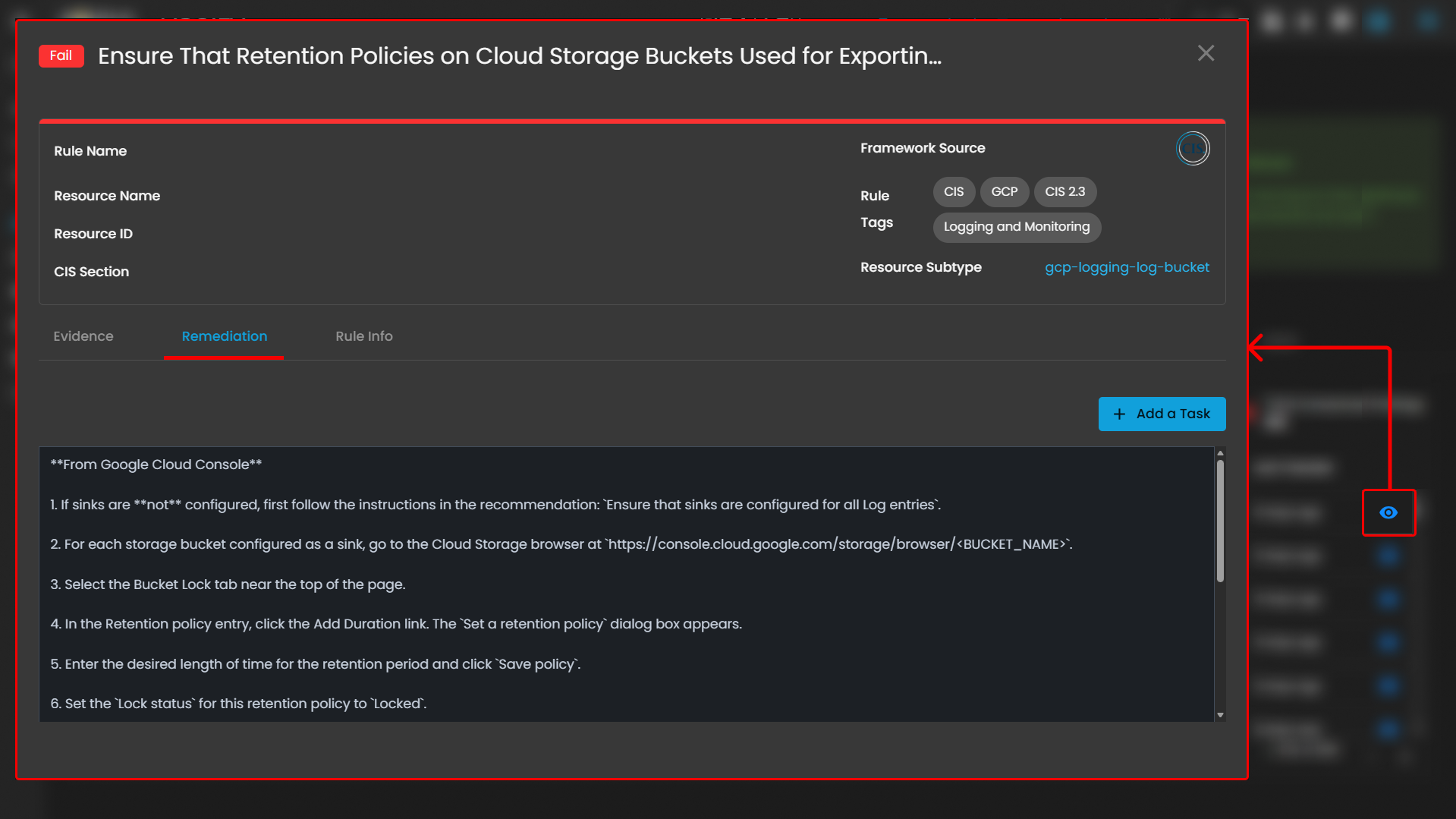1456x819 pixels.
Task: Open the gcp-logging-log-bucket subtype link
Action: 1126,267
